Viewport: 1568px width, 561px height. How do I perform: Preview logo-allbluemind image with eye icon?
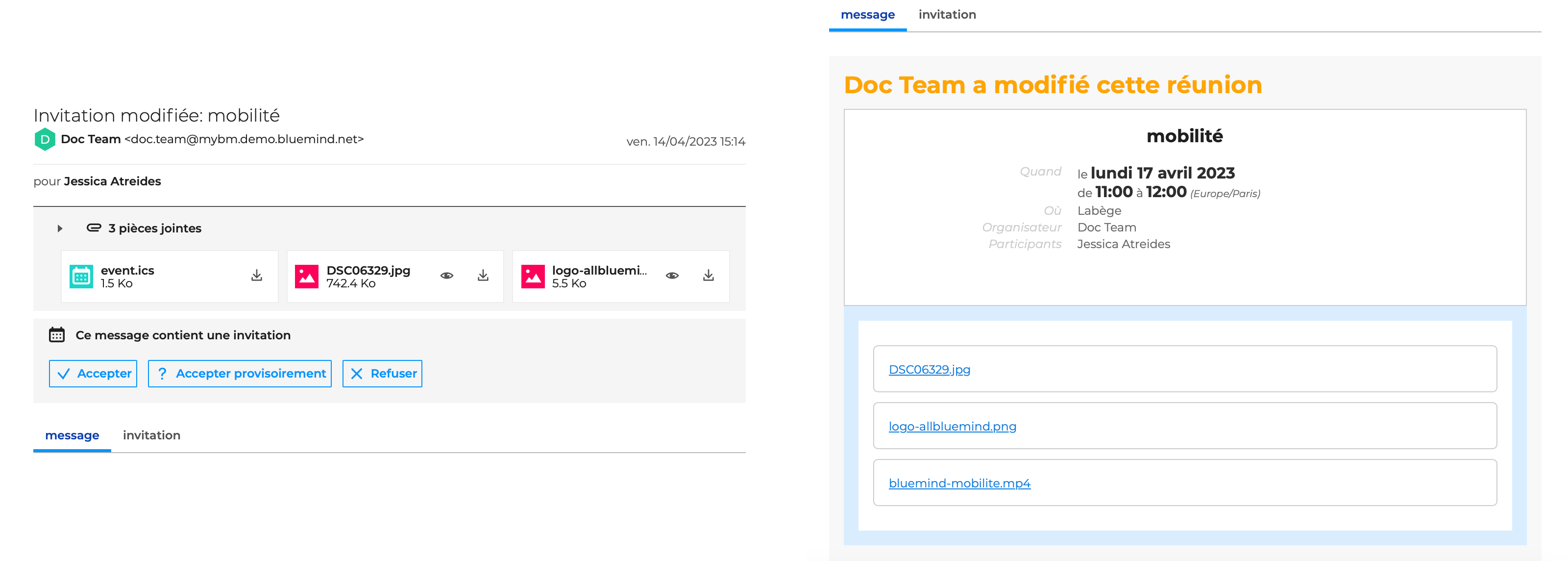tap(672, 276)
